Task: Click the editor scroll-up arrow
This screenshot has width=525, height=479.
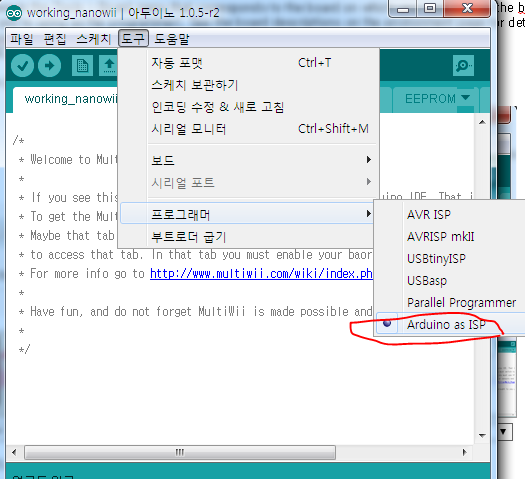Action: coord(482,122)
